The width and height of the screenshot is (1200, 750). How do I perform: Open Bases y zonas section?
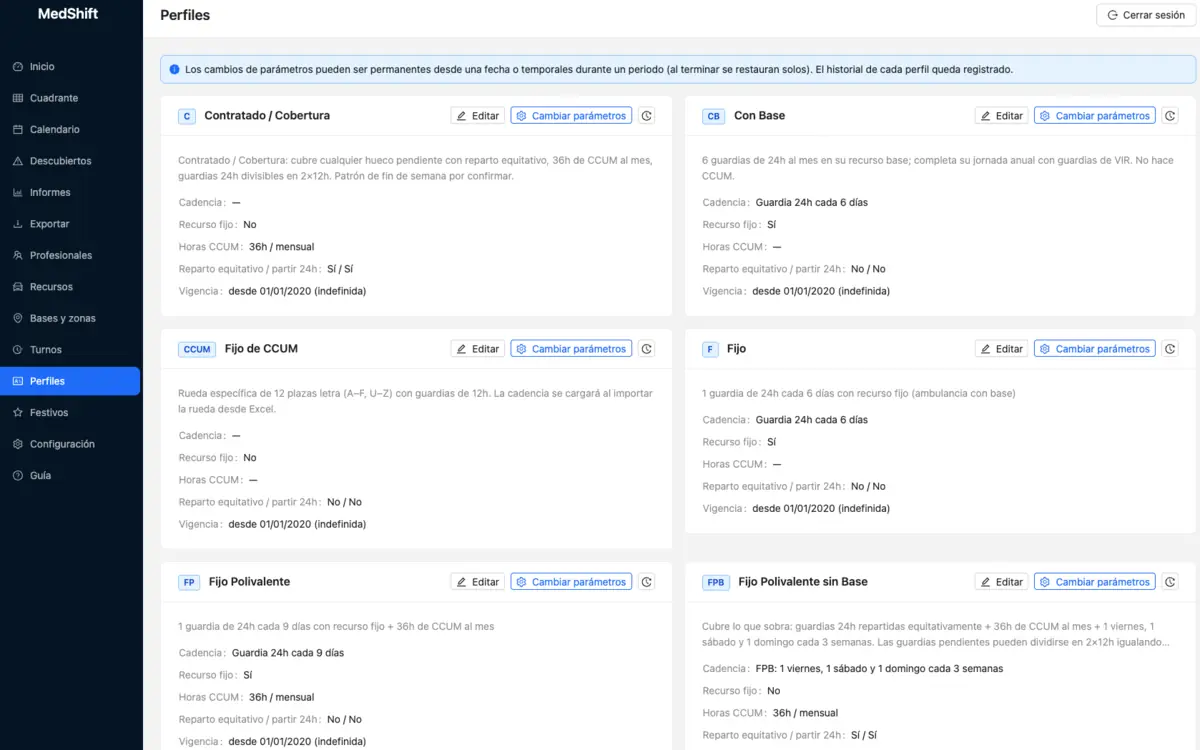[70, 319]
